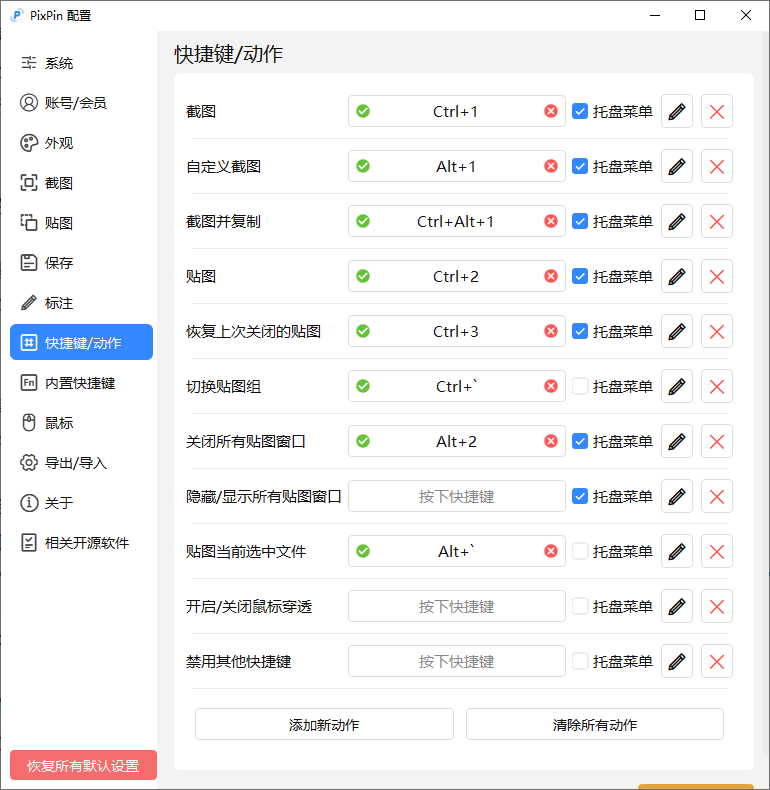The width and height of the screenshot is (770, 790).
Task: Delete the 截图 action with red X
Action: [x=717, y=111]
